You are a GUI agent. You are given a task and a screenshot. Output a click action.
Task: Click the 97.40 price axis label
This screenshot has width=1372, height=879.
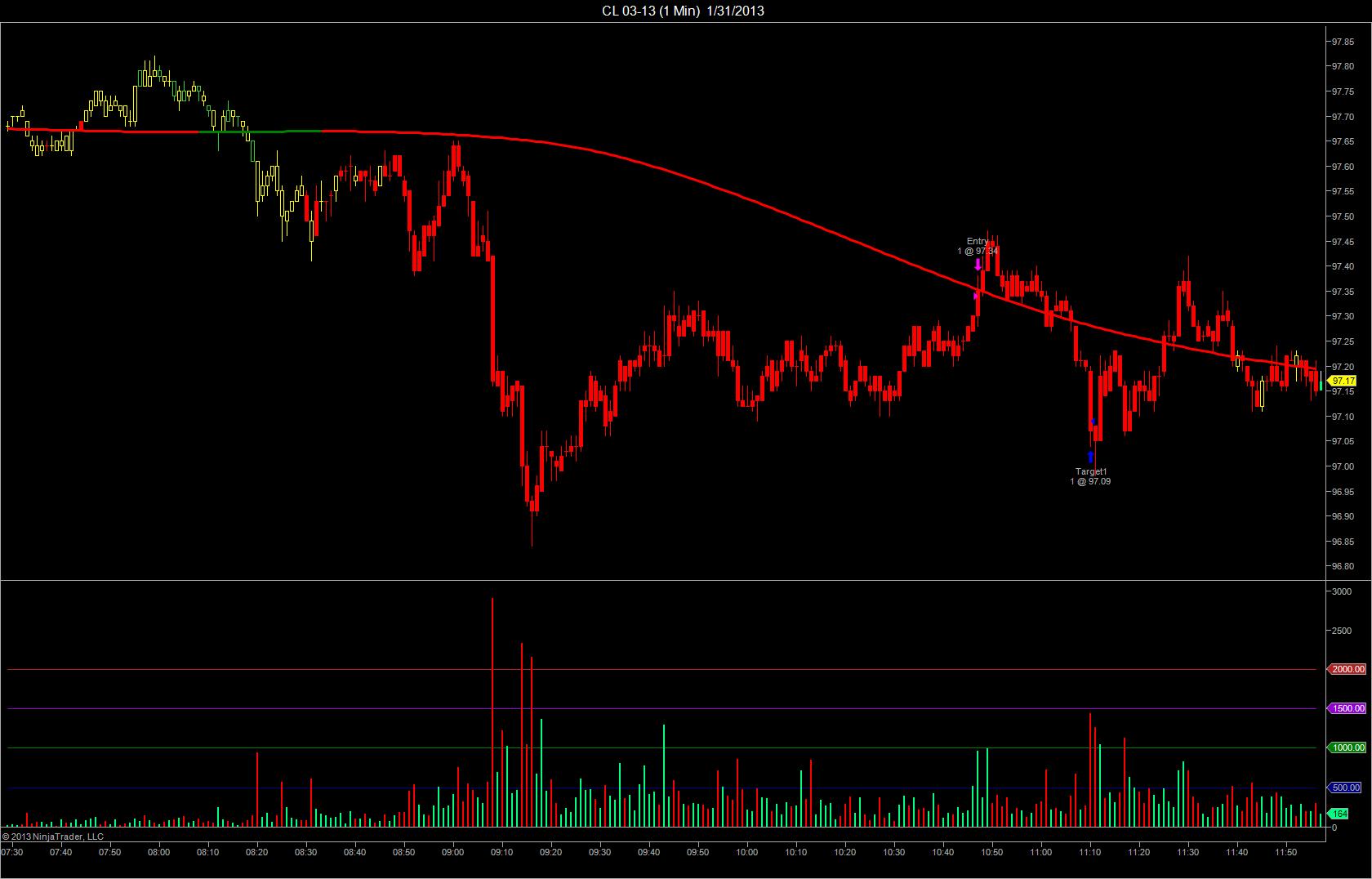[1343, 266]
